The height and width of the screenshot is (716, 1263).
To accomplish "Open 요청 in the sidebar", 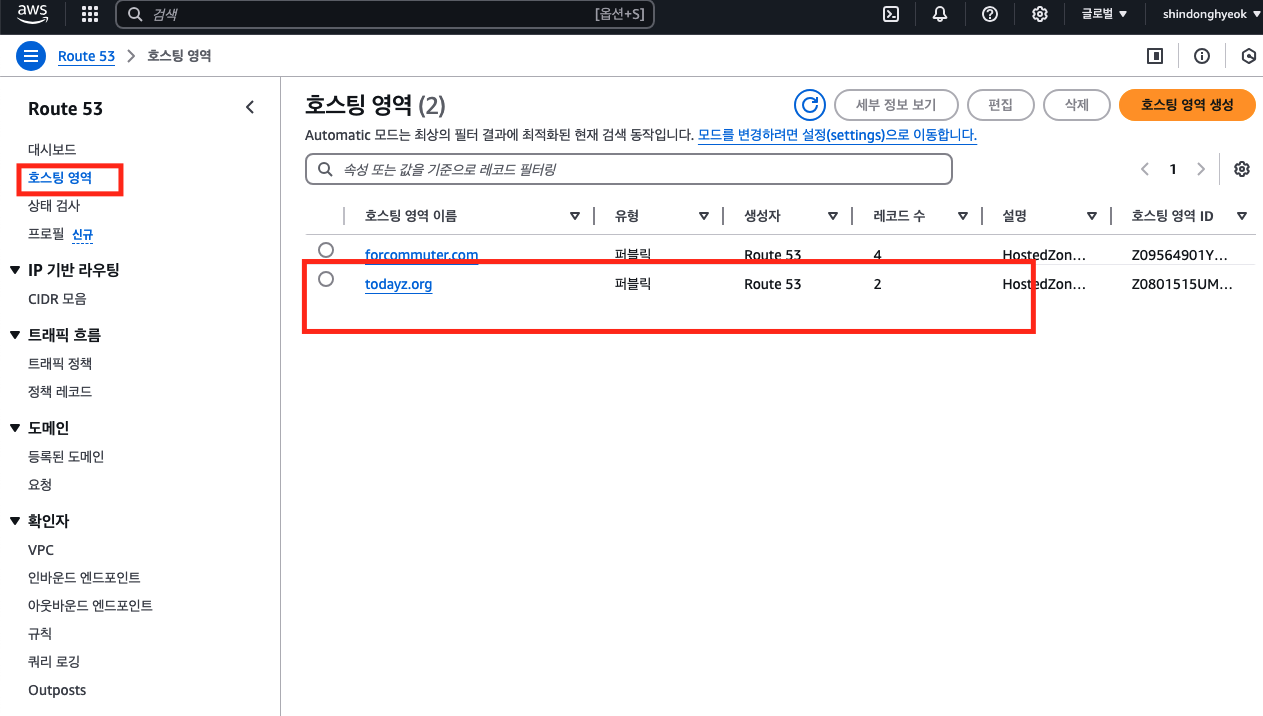I will point(40,484).
